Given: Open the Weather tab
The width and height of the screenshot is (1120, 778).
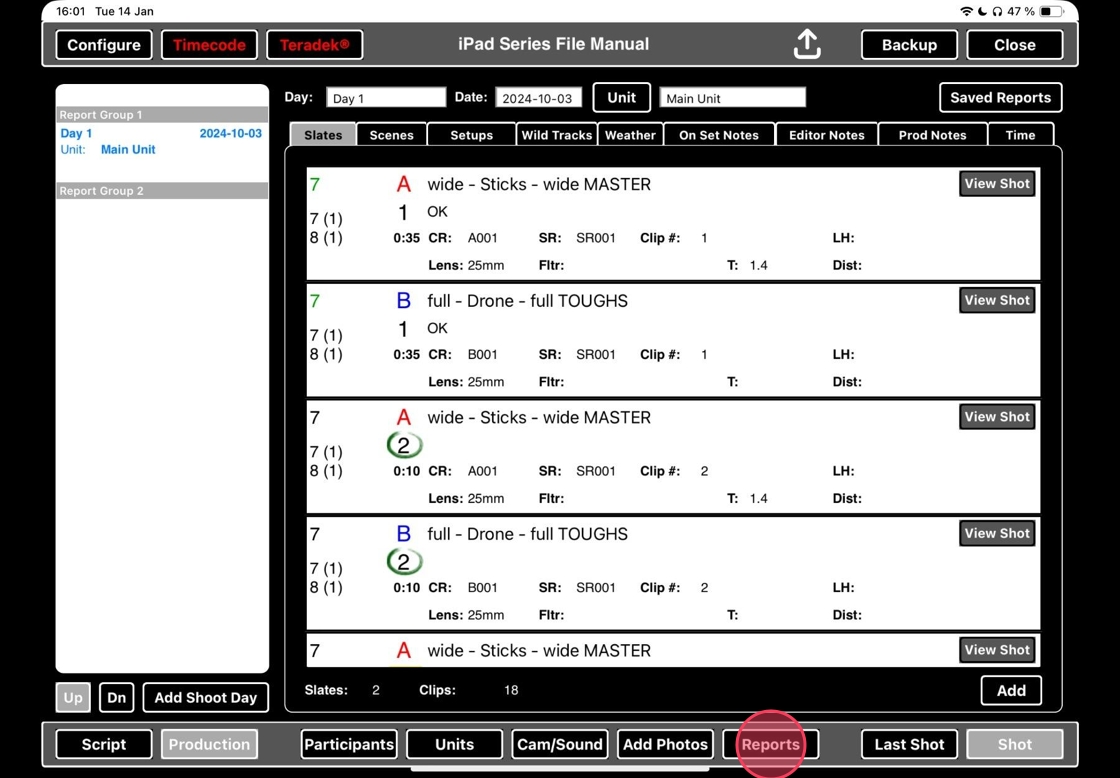Looking at the screenshot, I should pos(630,135).
